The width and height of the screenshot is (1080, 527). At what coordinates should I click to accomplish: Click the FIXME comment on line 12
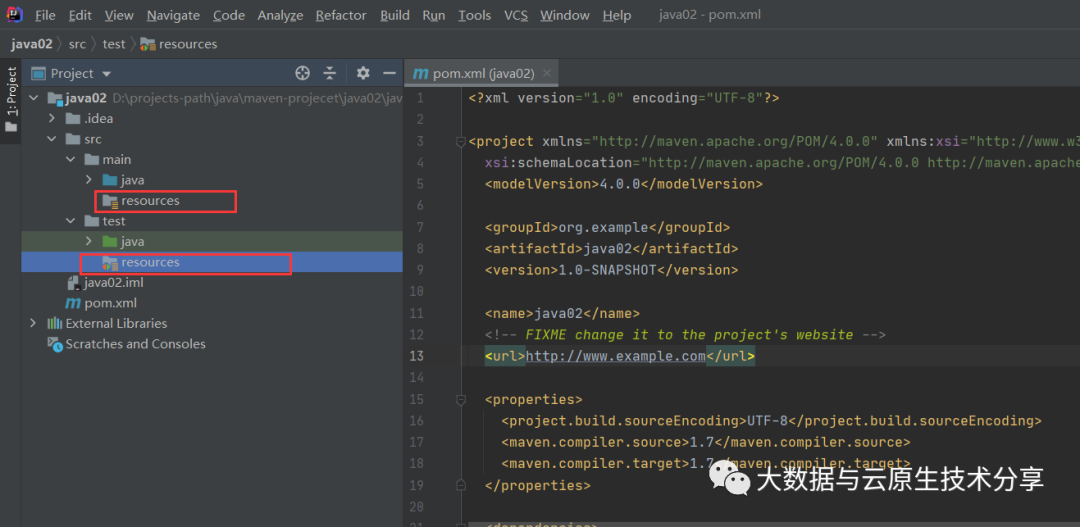pyautogui.click(x=685, y=335)
